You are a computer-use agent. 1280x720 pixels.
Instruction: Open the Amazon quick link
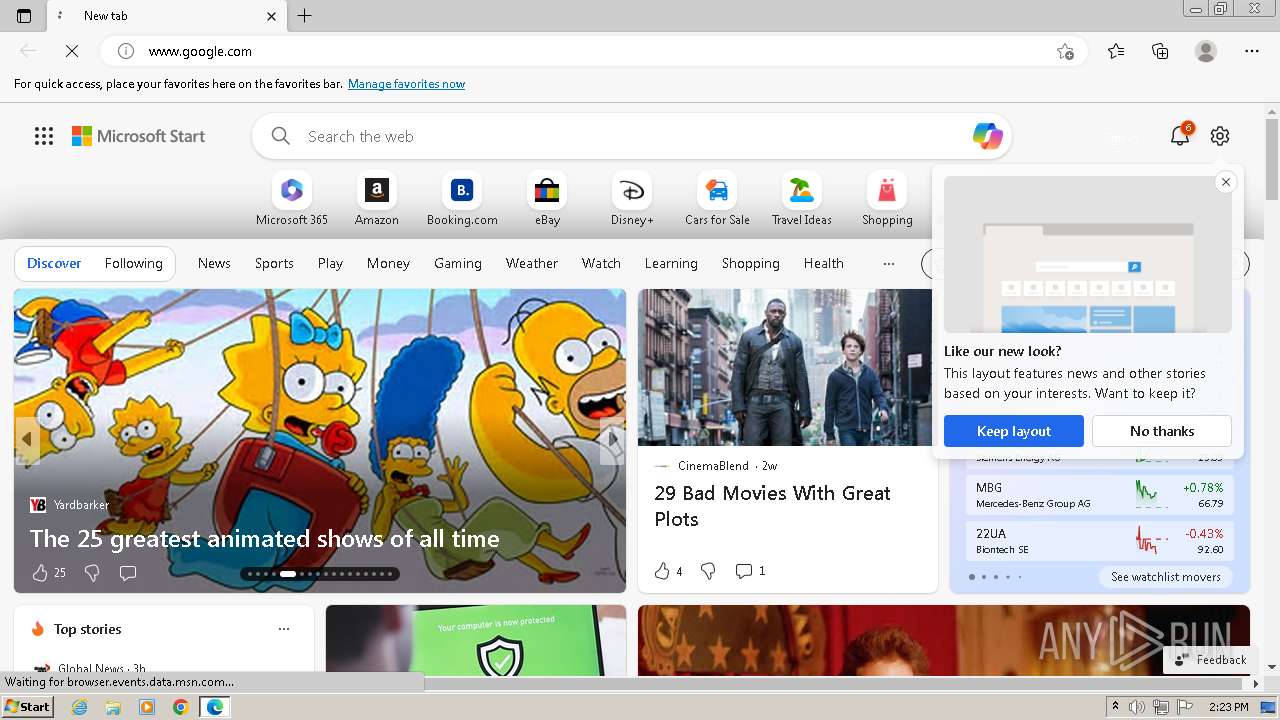click(x=376, y=200)
